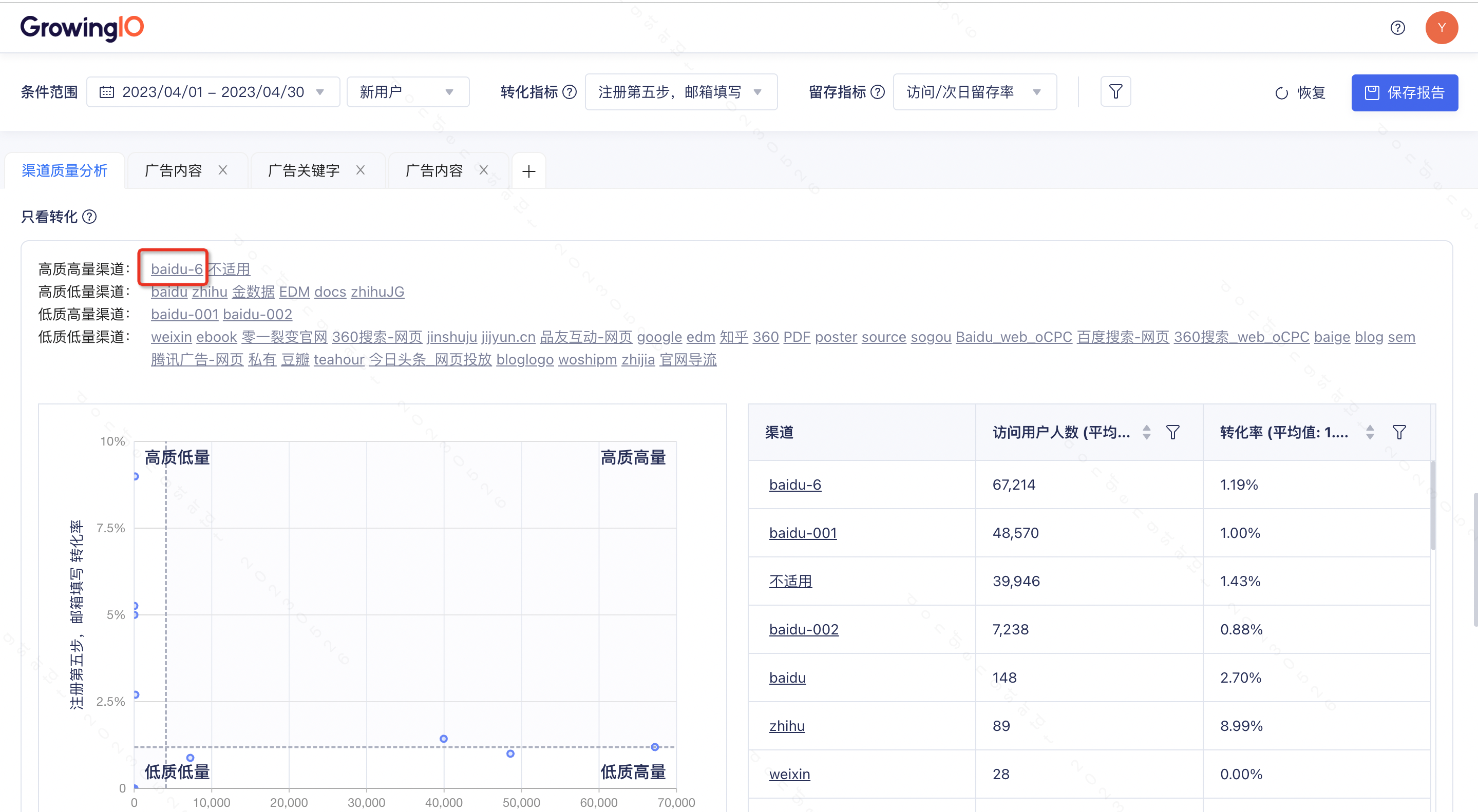
Task: Click zhihu link in 高质低量渠道
Action: (x=210, y=292)
